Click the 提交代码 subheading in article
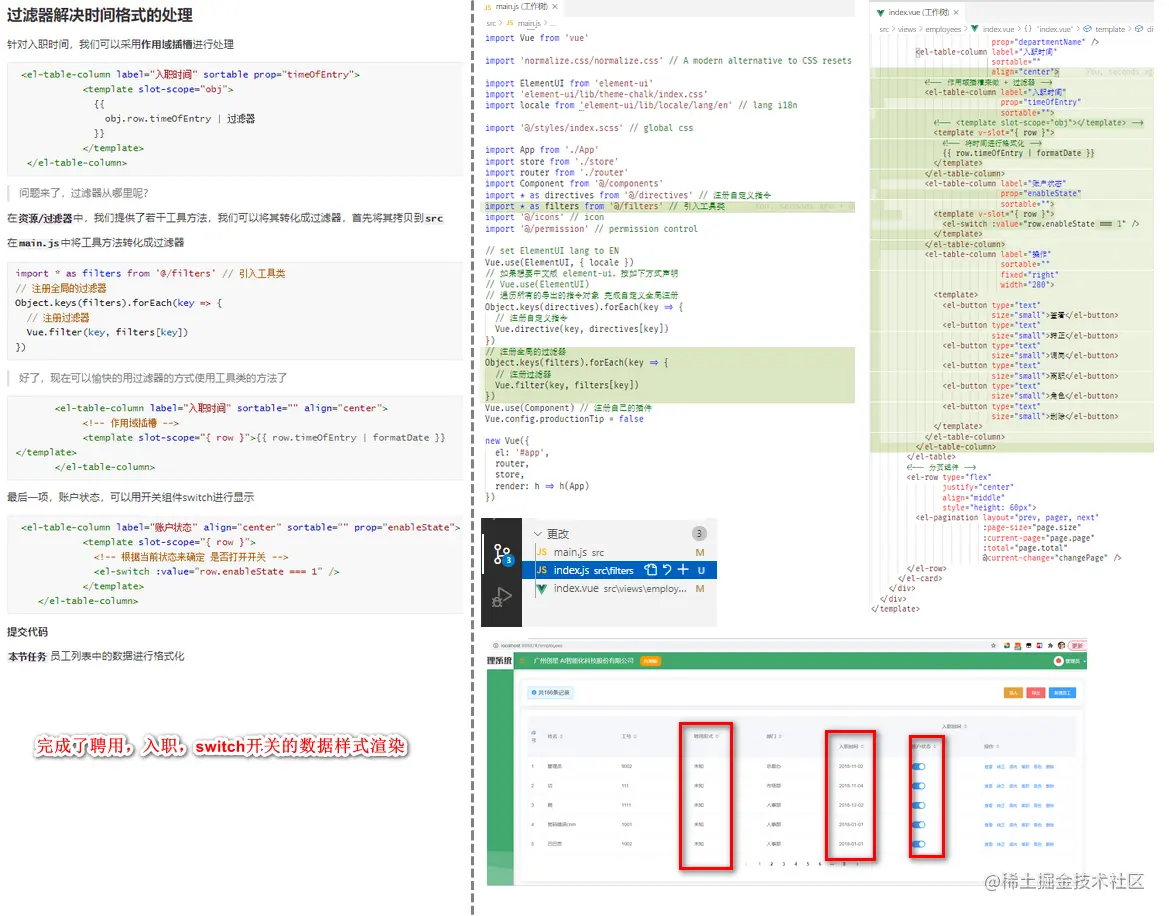 pos(28,632)
